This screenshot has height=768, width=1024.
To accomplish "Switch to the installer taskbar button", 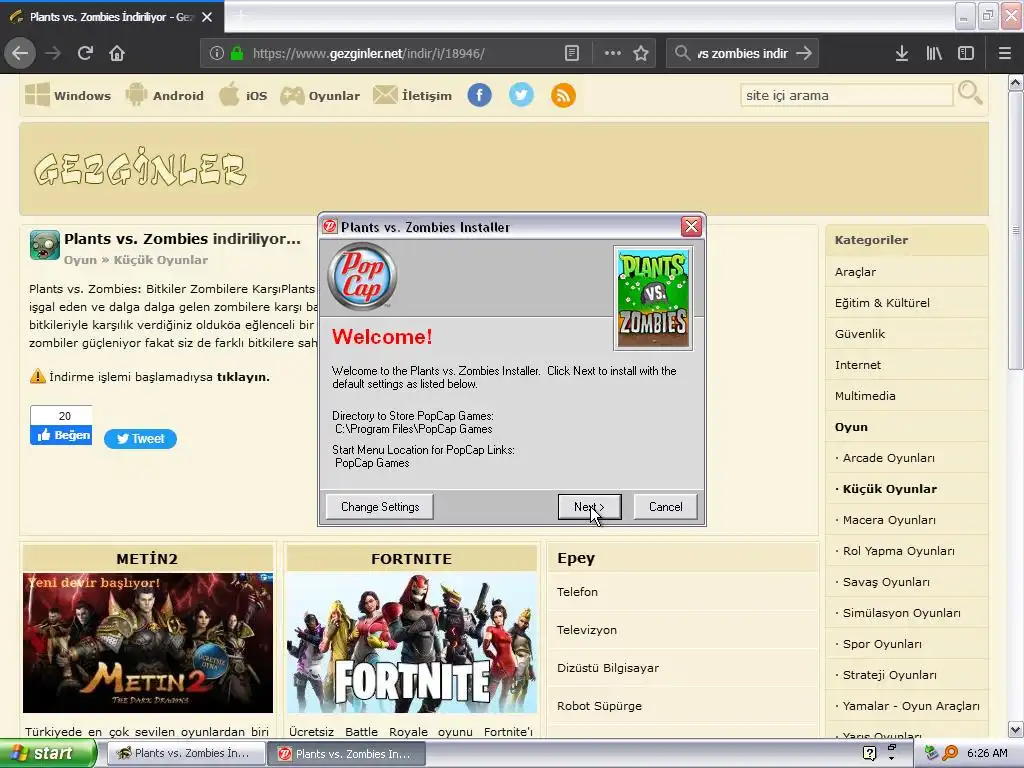I will click(x=347, y=754).
